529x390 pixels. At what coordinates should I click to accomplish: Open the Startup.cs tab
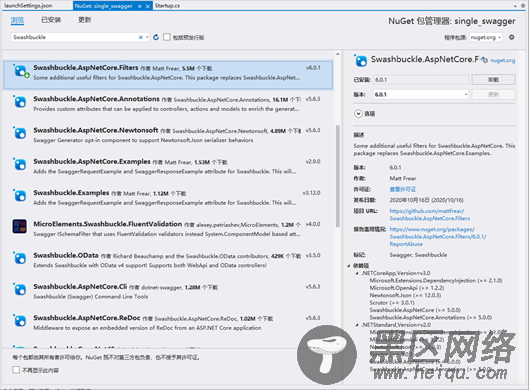[x=168, y=6]
